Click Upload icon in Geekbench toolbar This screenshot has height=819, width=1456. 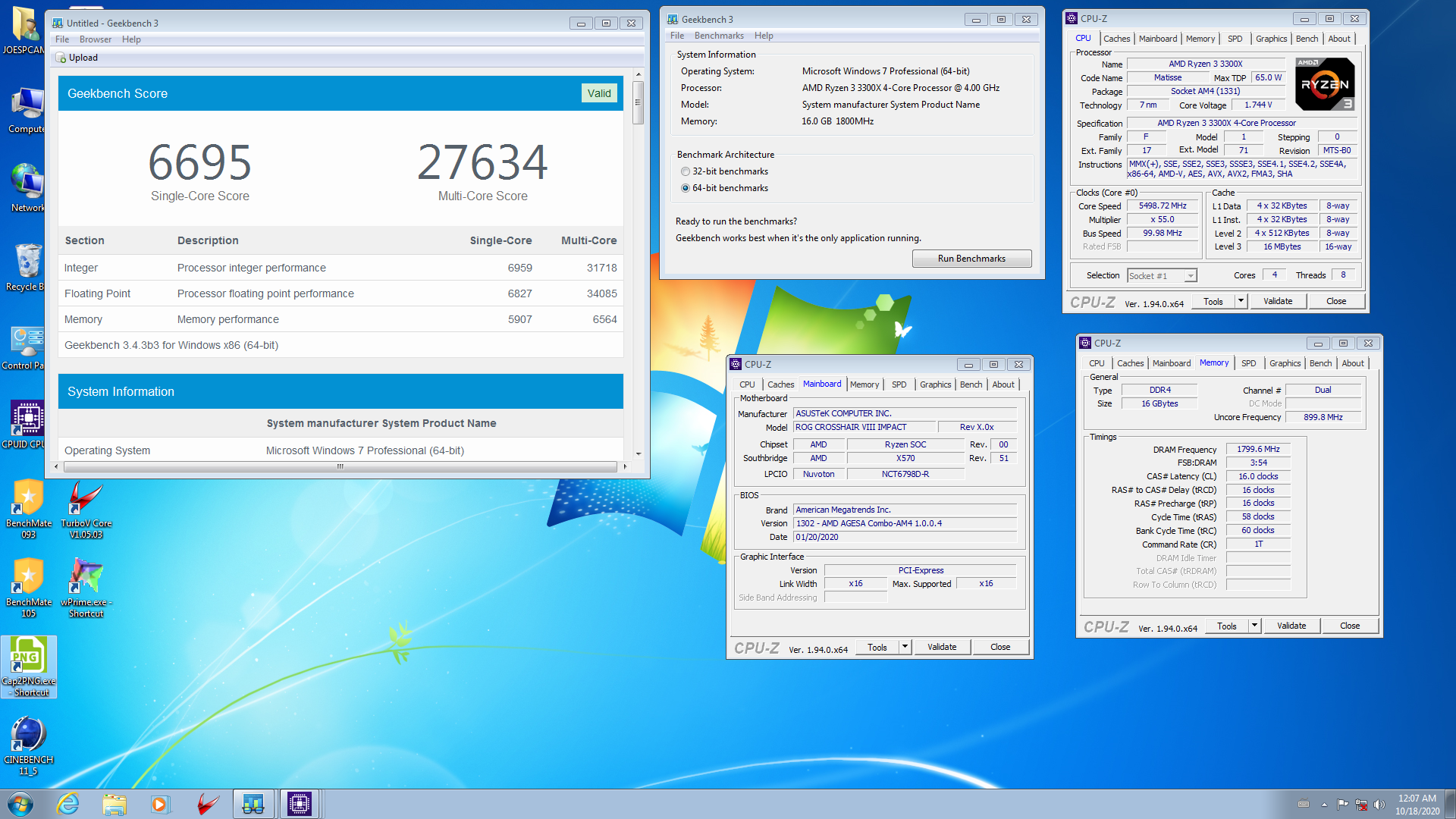(61, 58)
